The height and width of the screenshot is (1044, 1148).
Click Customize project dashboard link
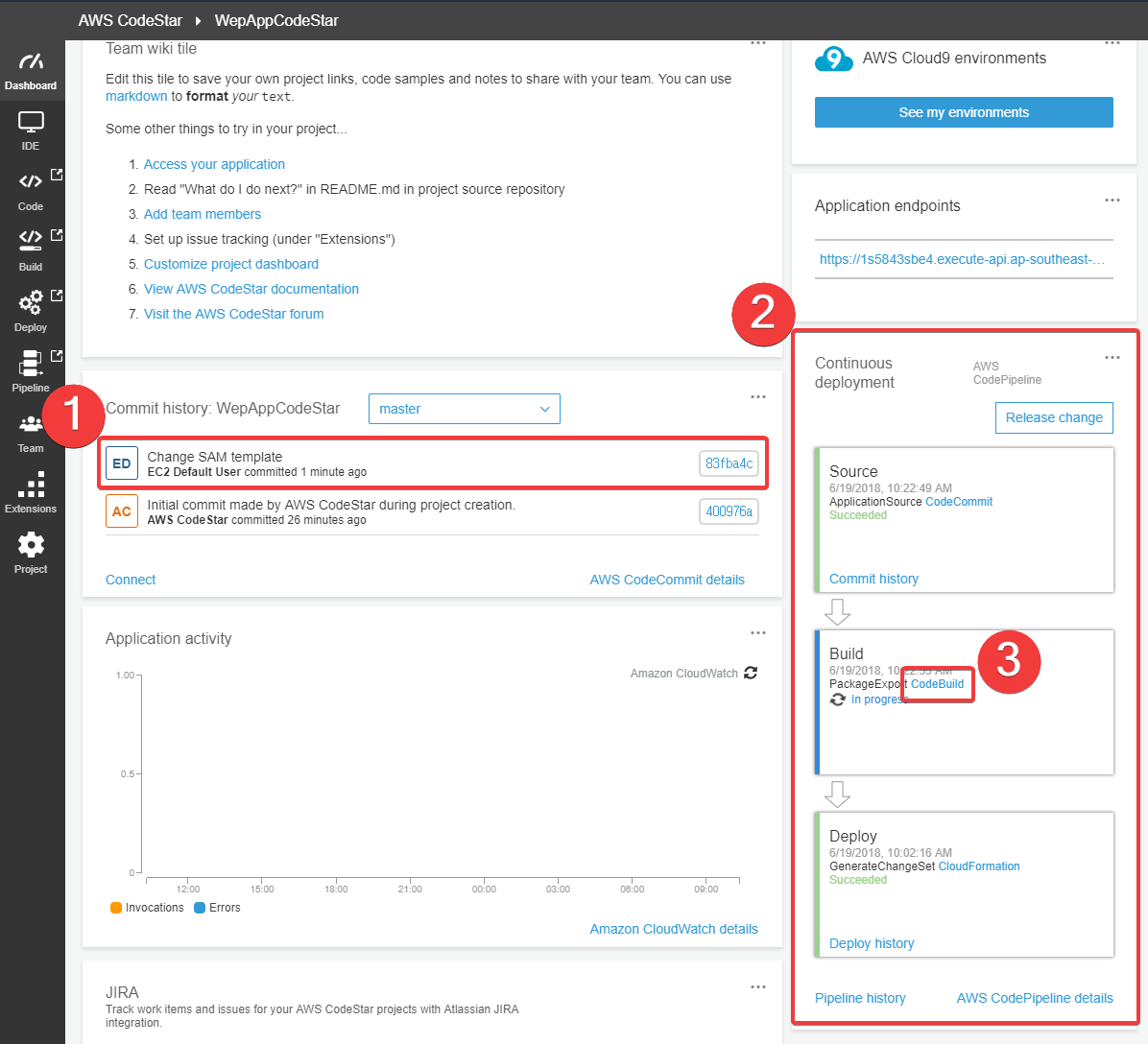pyautogui.click(x=230, y=264)
